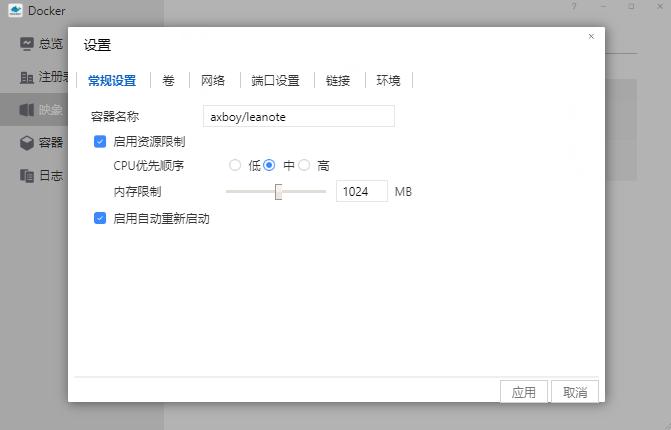The height and width of the screenshot is (430, 671).
Task: Switch to the 常规设置 tab
Action: click(x=112, y=80)
